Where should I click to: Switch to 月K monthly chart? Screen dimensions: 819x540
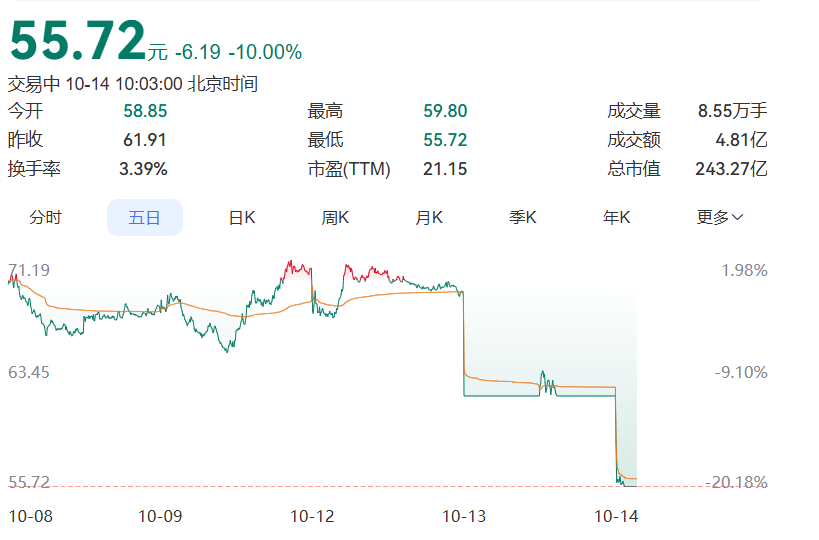coord(429,217)
